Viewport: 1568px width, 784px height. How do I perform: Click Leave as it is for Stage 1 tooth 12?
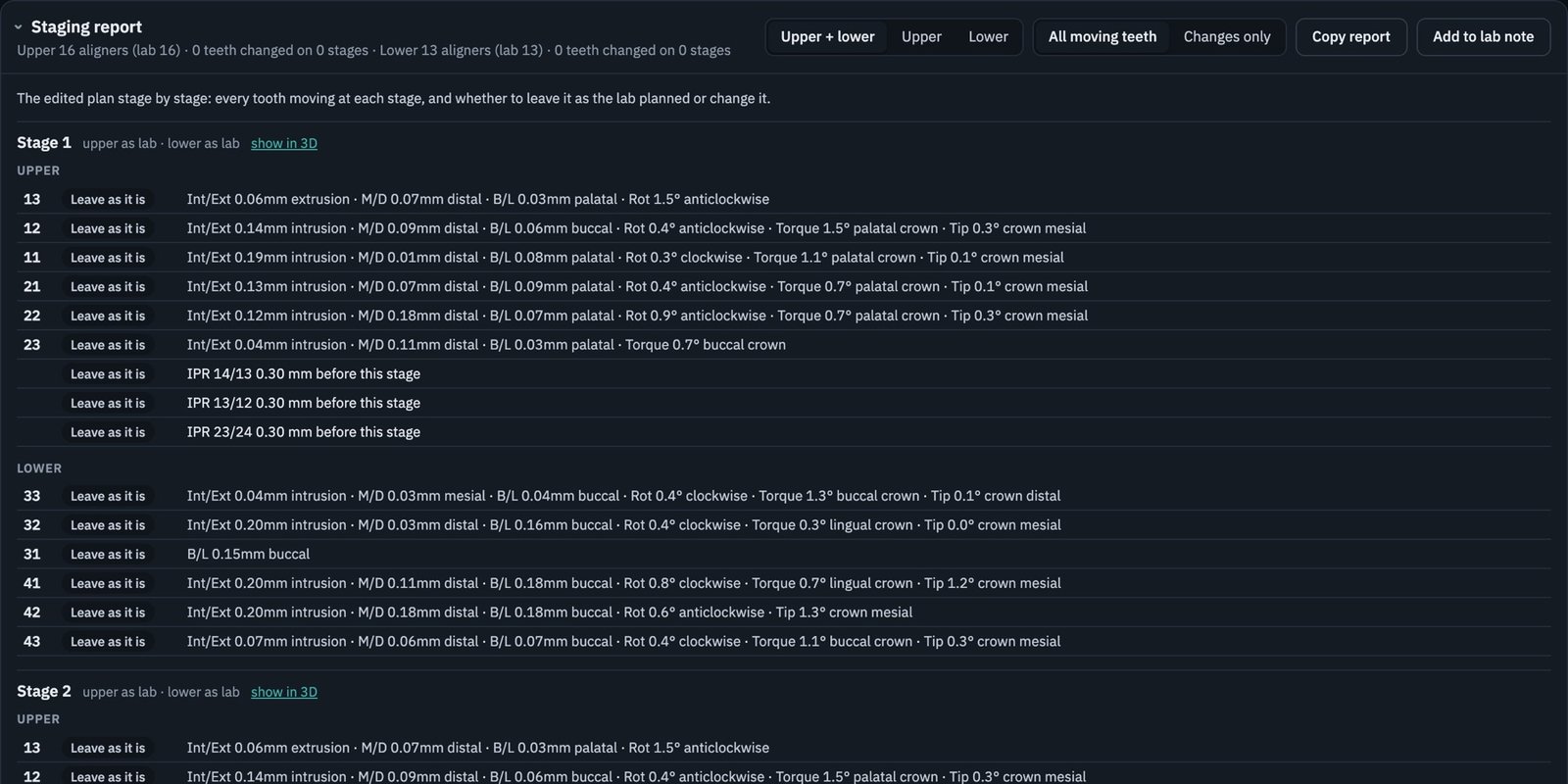tap(108, 228)
